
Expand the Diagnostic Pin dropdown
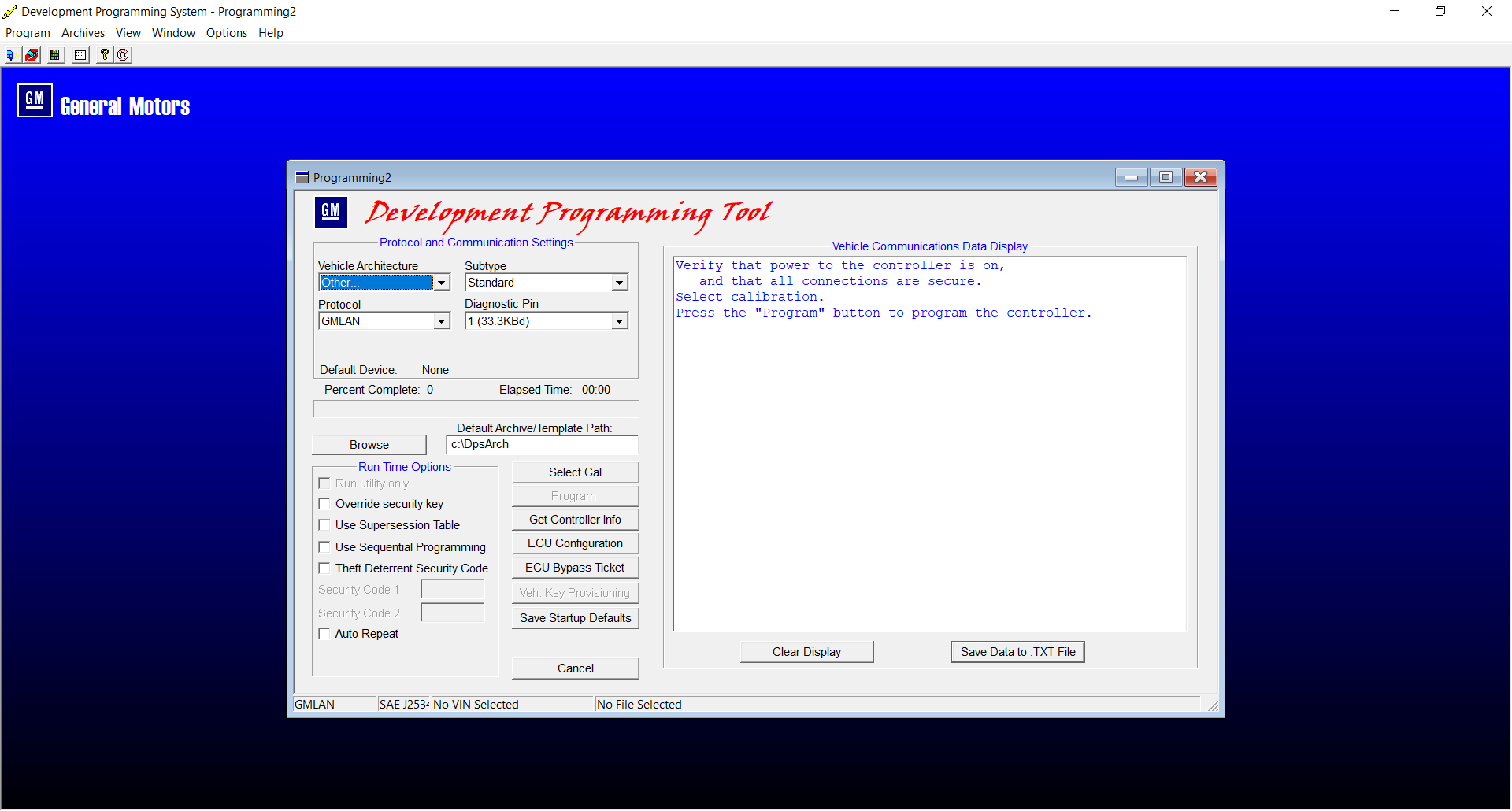620,321
